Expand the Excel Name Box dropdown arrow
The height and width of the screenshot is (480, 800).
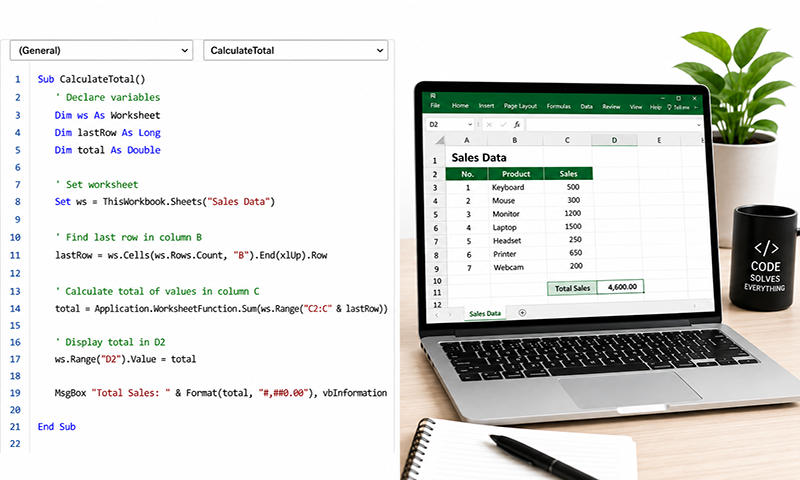tap(470, 124)
